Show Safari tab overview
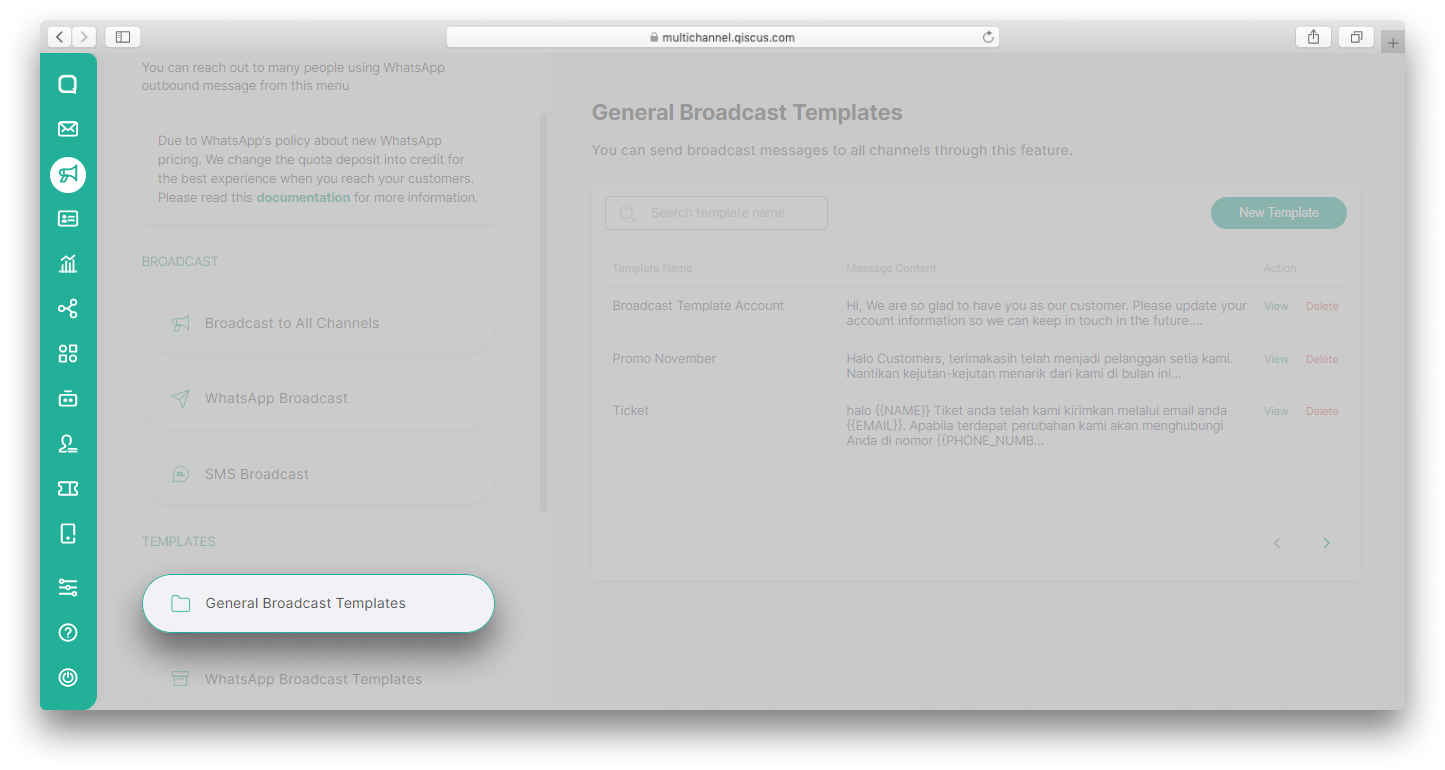 [1356, 37]
